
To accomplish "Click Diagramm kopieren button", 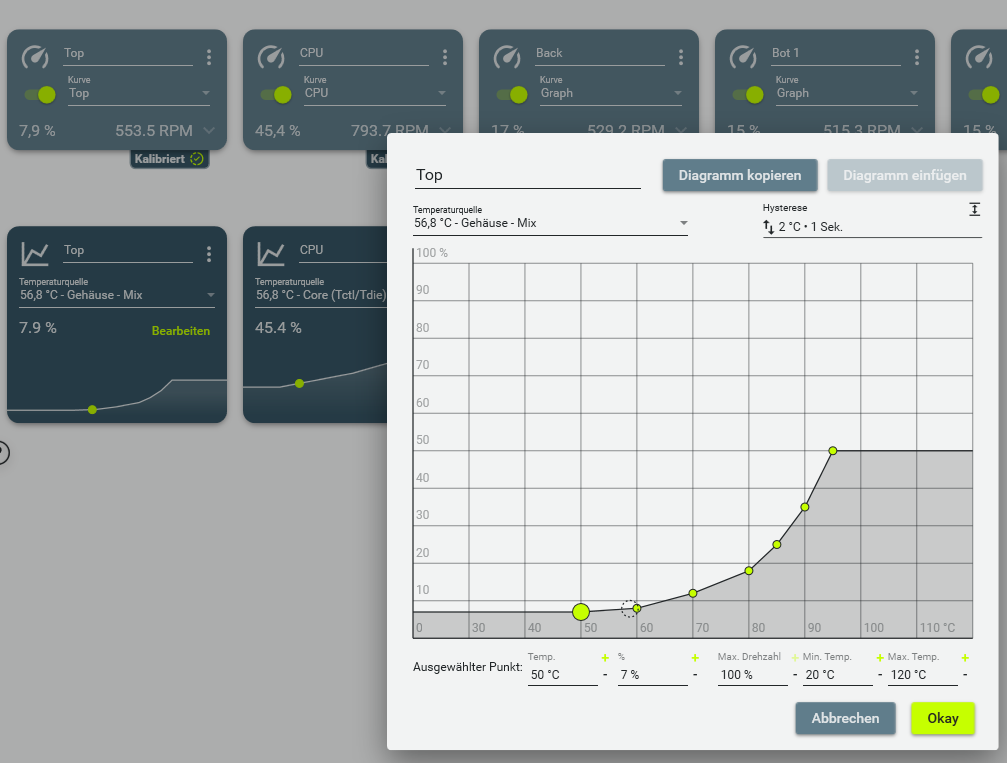I will tap(740, 175).
